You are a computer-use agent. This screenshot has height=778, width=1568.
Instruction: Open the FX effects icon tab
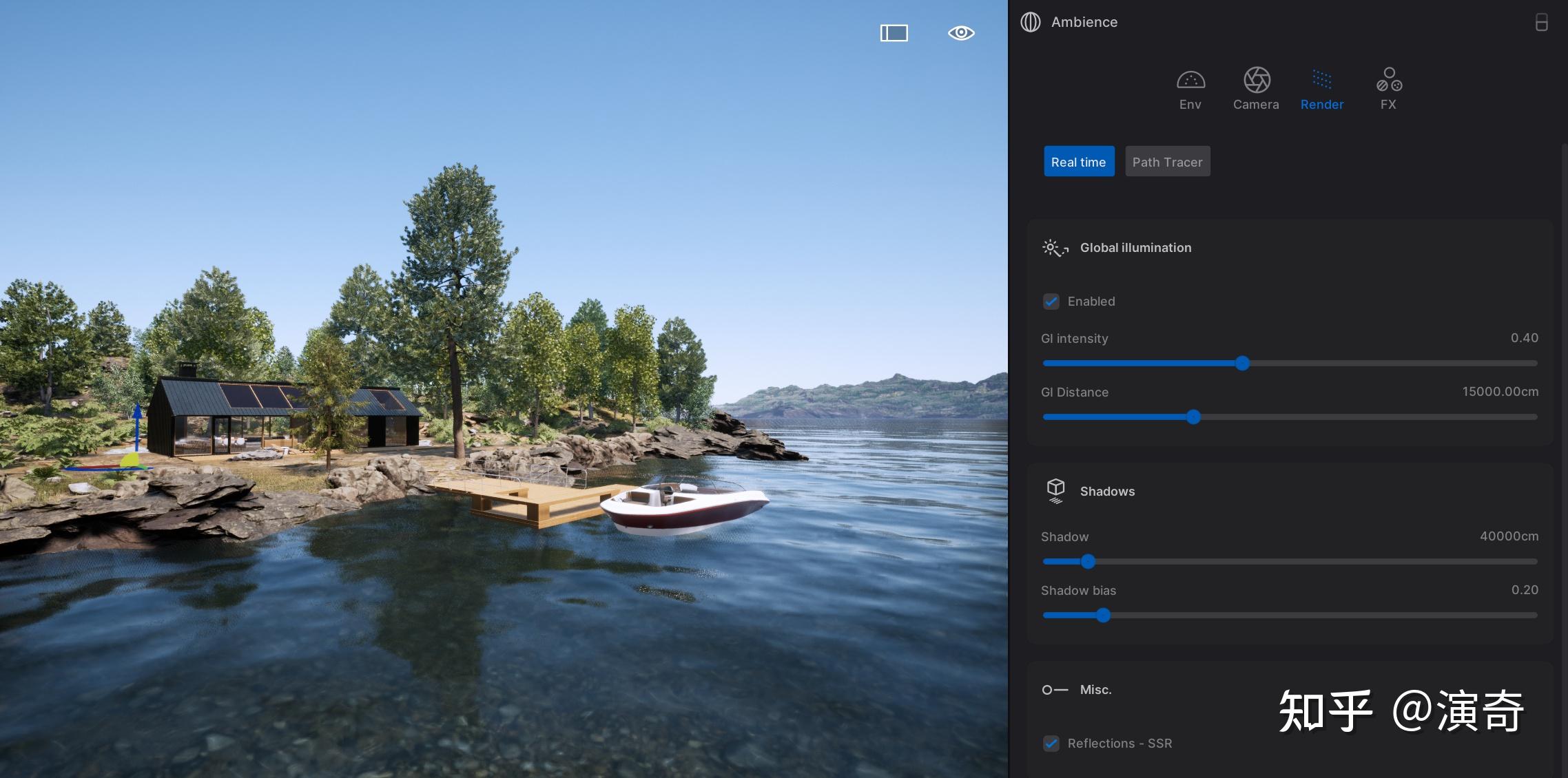[1388, 80]
